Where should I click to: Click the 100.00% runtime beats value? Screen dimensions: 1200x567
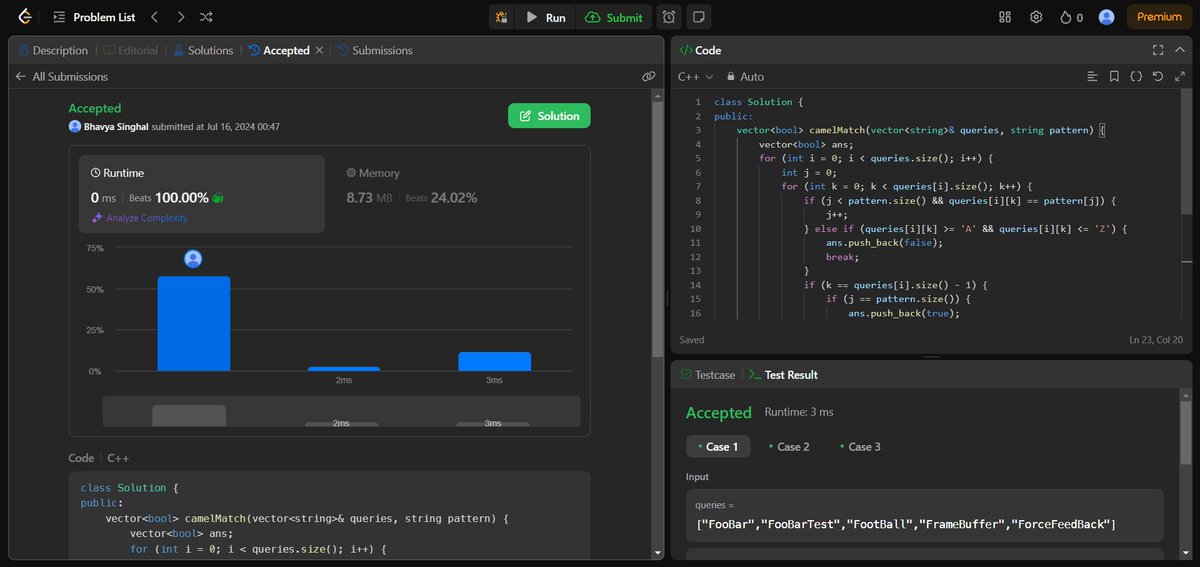[181, 198]
